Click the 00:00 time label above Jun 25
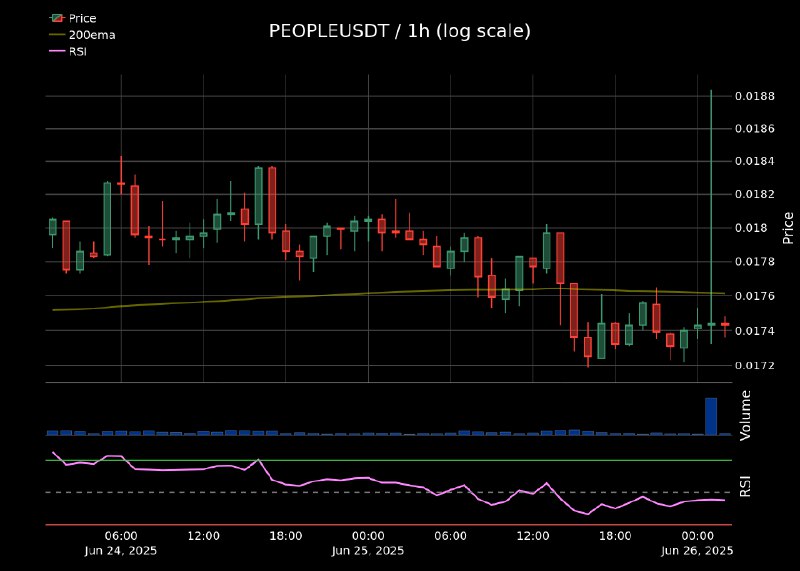The width and height of the screenshot is (800, 571). (368, 536)
